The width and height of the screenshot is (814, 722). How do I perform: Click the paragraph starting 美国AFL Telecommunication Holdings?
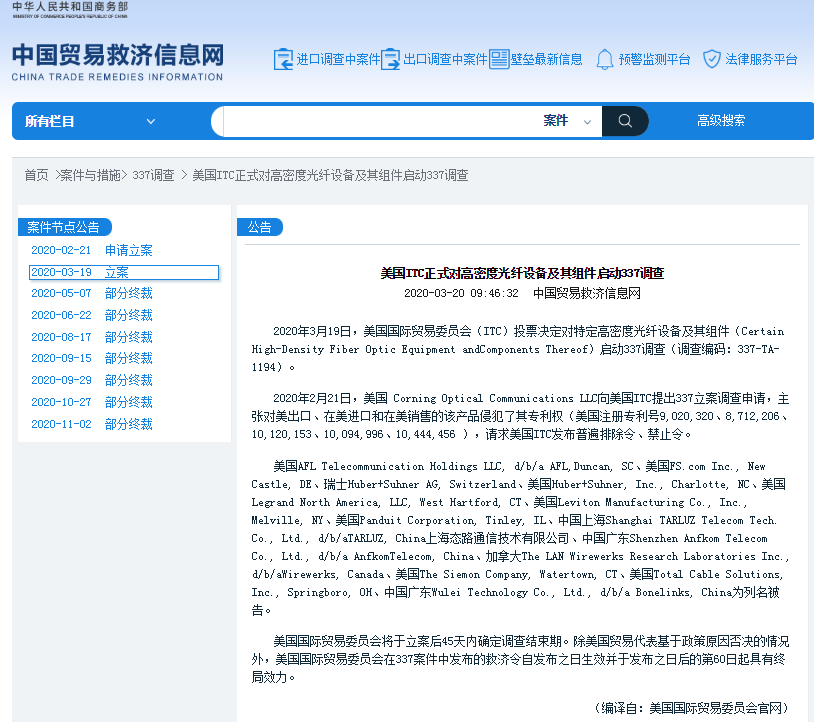click(x=520, y=538)
